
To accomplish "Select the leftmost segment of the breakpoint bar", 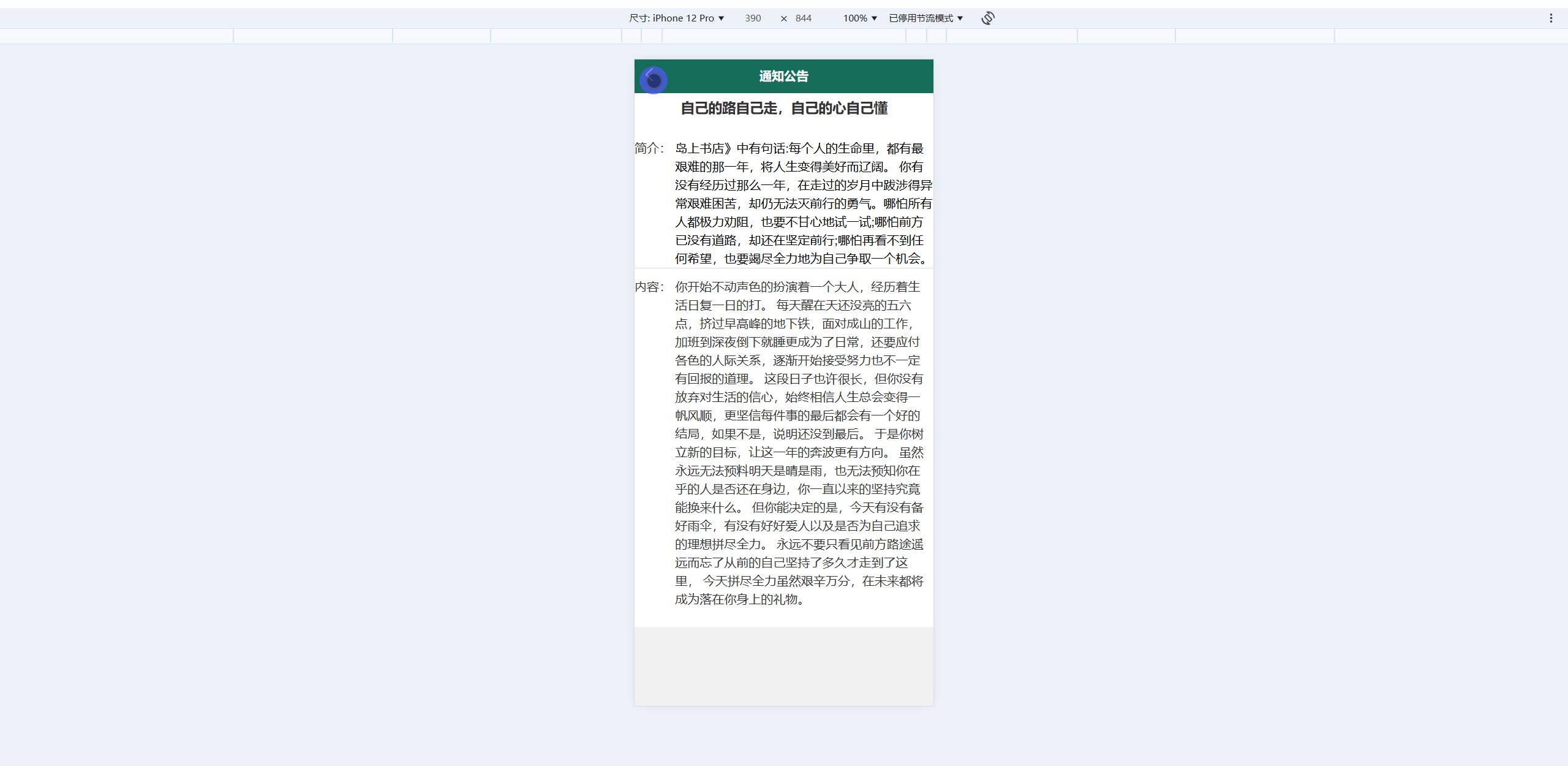I will click(116, 36).
